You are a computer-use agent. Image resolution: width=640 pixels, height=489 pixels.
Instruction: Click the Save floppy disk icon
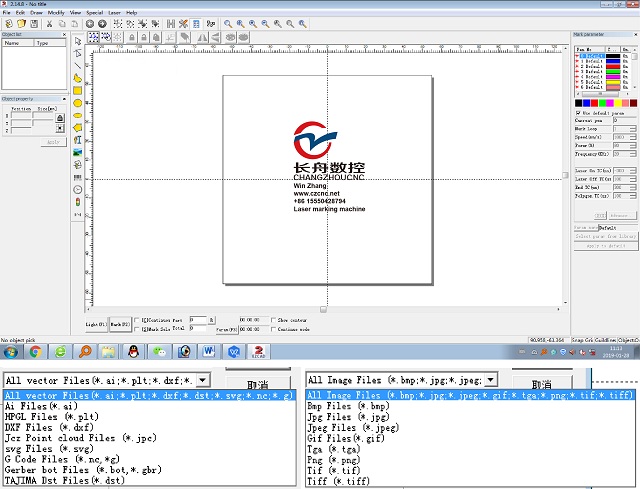tap(34, 24)
